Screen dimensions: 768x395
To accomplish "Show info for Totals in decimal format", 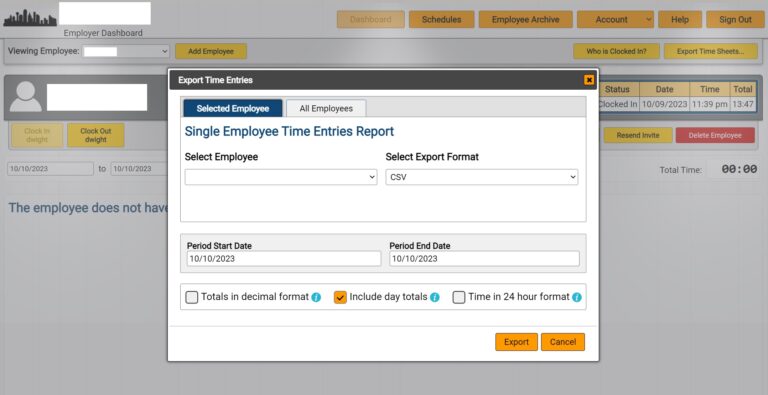I will [x=316, y=297].
